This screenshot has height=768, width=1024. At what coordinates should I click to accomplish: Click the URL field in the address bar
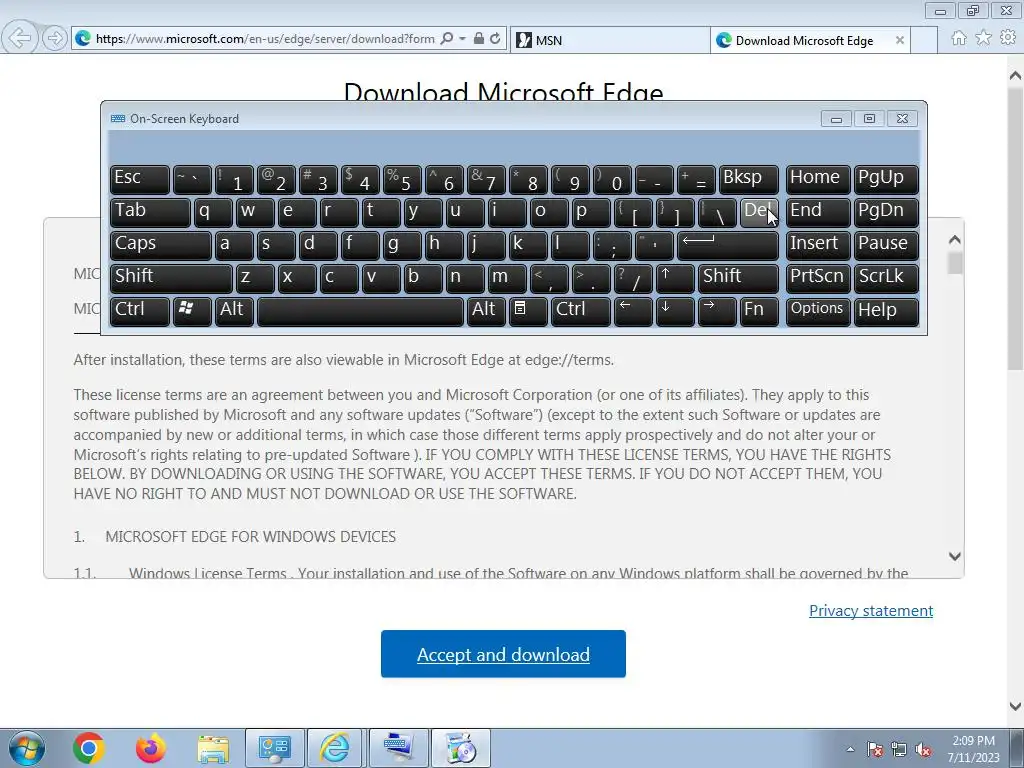264,39
